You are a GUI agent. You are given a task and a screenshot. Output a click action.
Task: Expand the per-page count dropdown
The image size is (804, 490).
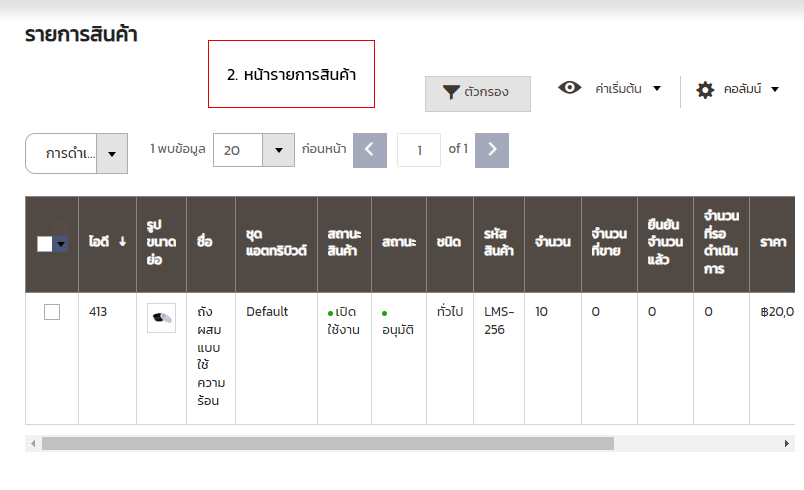(x=278, y=150)
